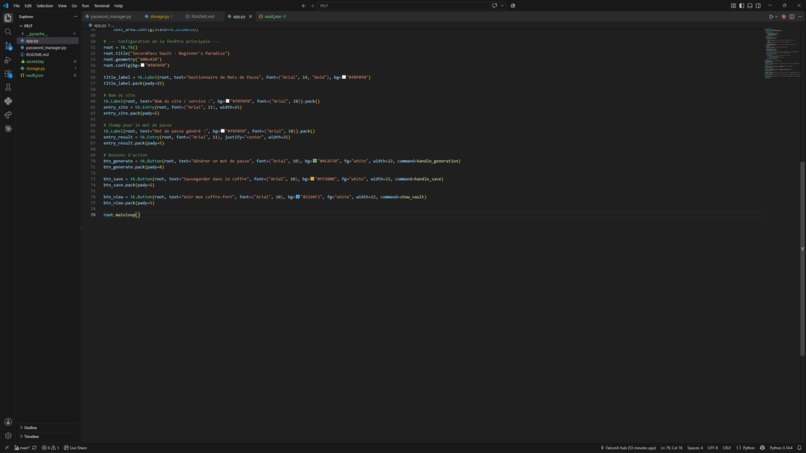Open the Manage gear icon
806x453 pixels.
[x=8, y=436]
